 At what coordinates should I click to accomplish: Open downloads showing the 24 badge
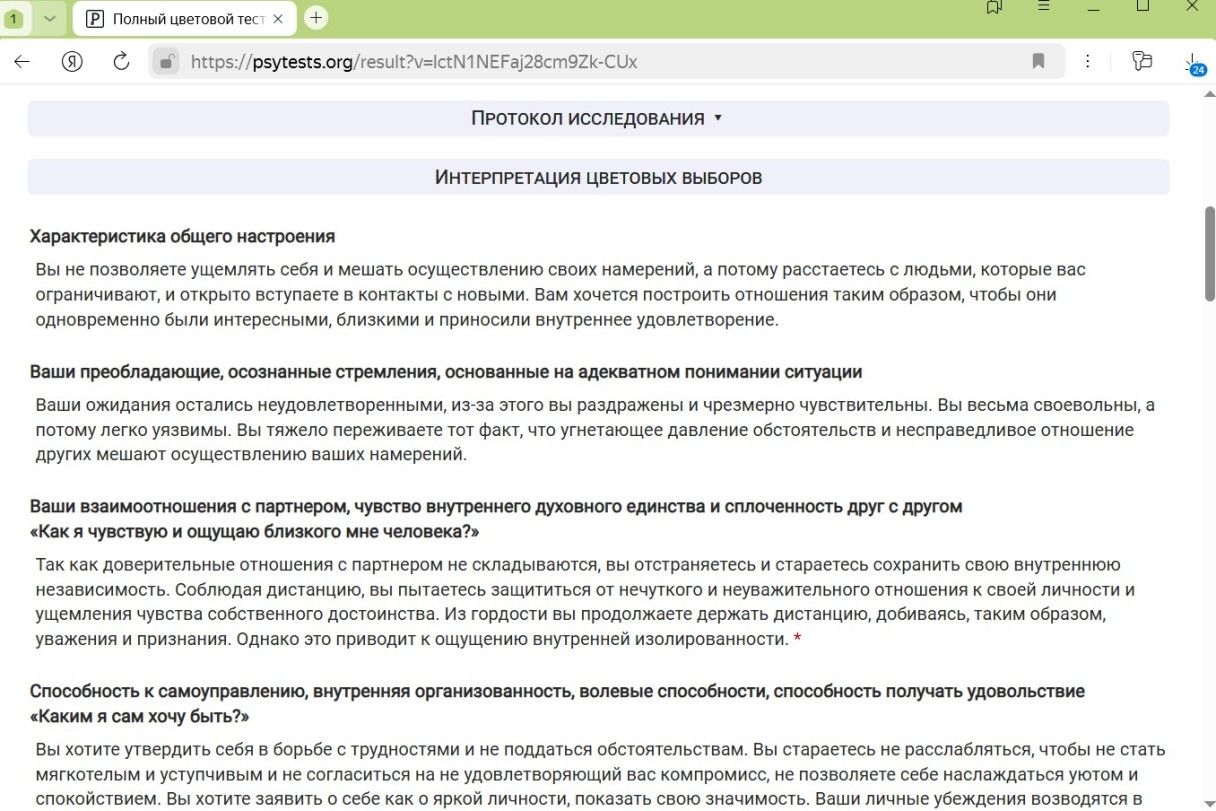(1196, 62)
